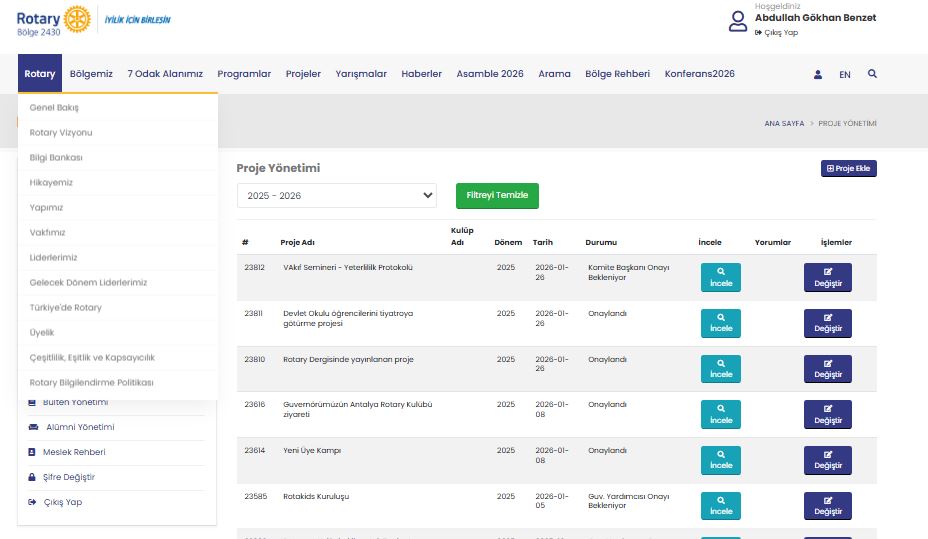
Task: Open the 2025 - 2026 period dropdown
Action: [x=336, y=196]
